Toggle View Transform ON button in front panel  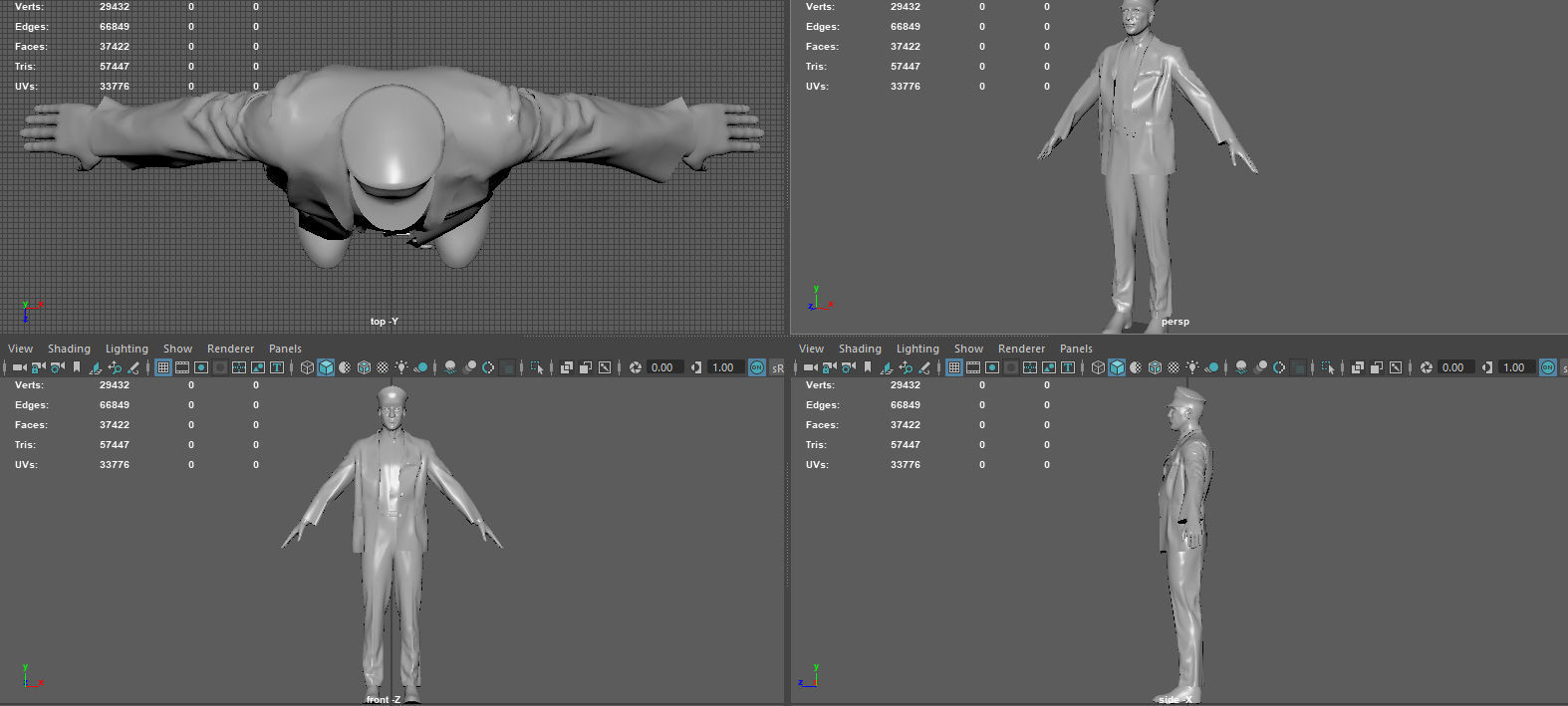pyautogui.click(x=756, y=367)
